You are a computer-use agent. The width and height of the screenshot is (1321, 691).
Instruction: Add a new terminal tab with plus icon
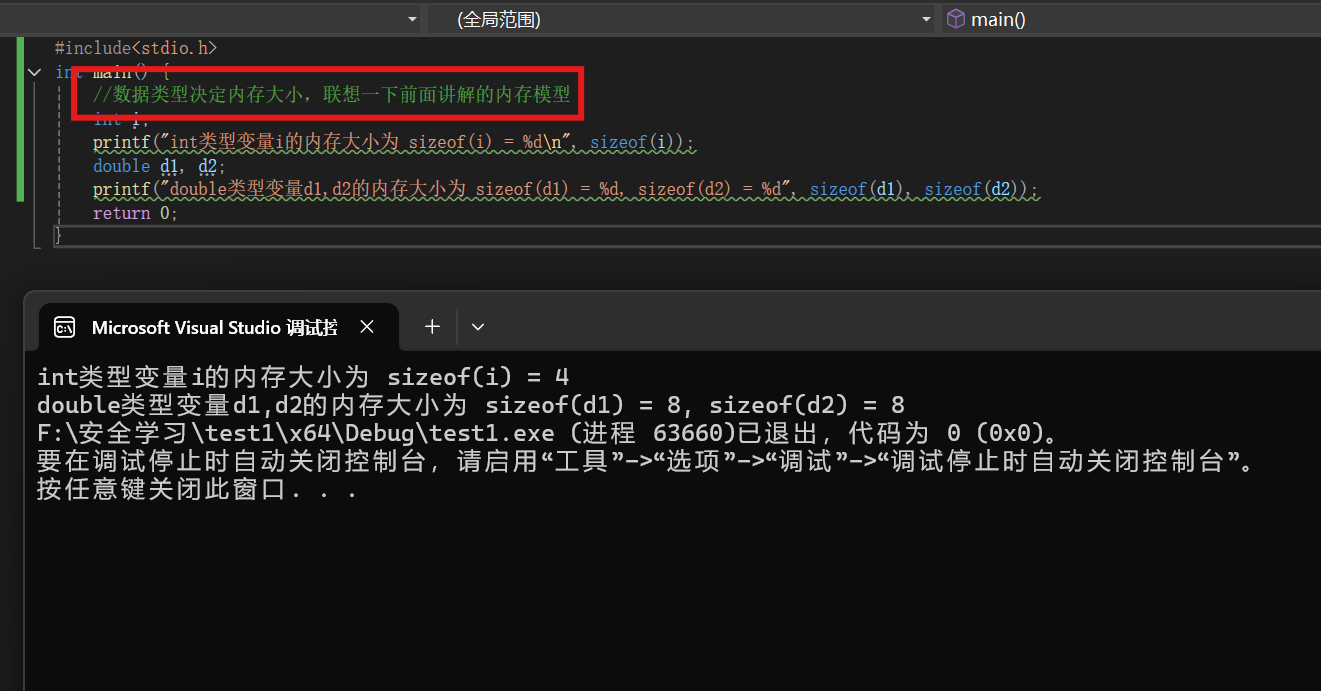432,327
